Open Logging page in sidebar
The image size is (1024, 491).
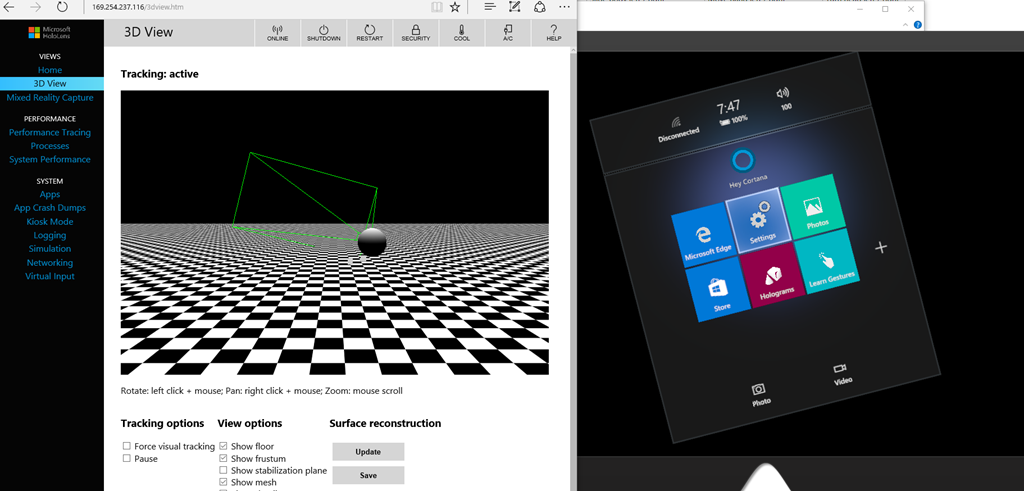(50, 235)
